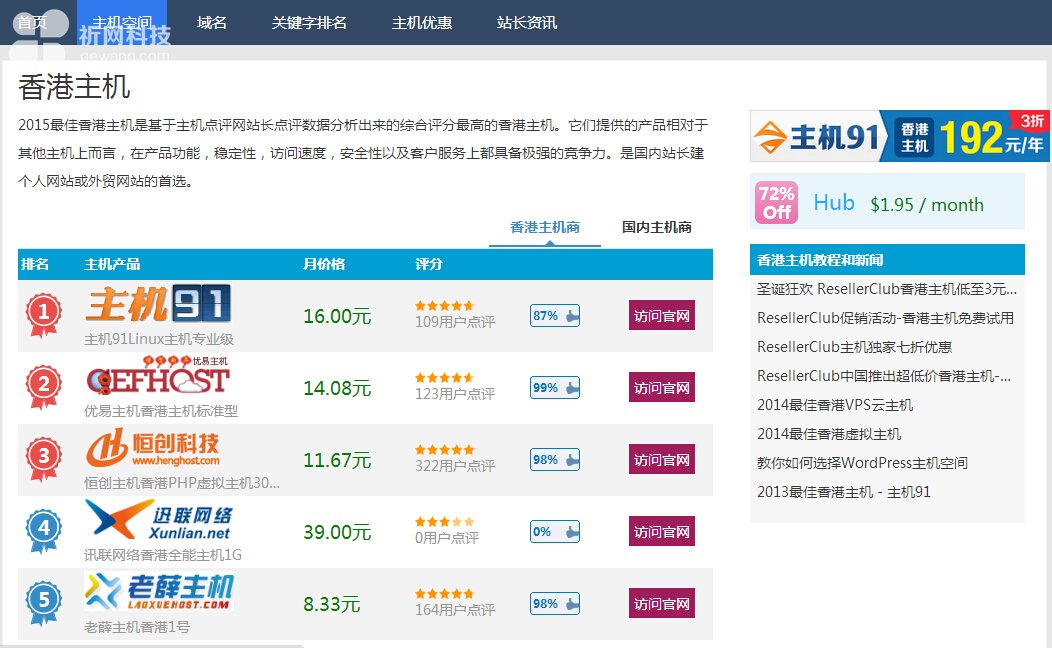Click the rank 4 blue ribbon badge
Viewport: 1052px width, 648px height.
click(x=44, y=531)
